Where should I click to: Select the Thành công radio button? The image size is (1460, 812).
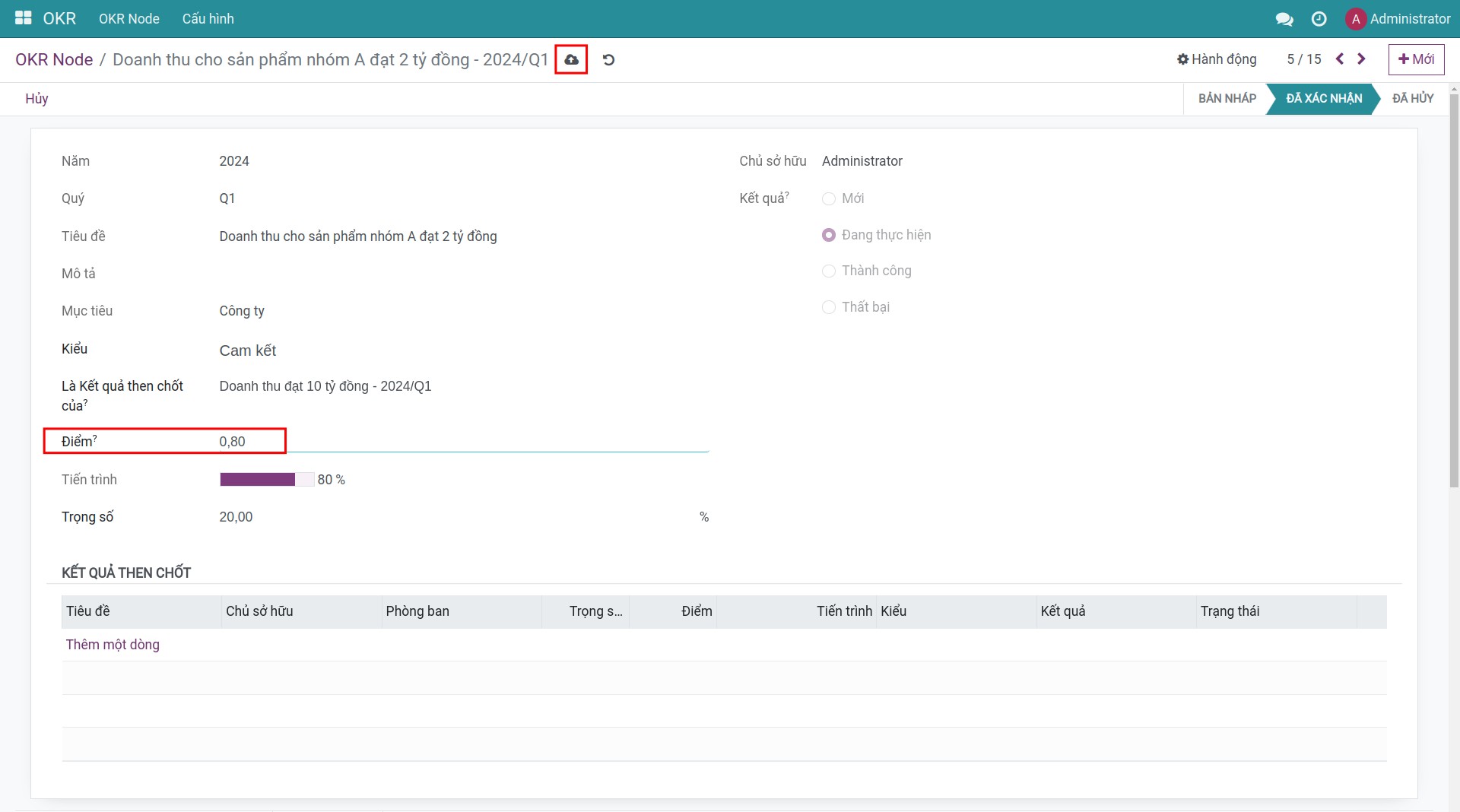pos(829,271)
